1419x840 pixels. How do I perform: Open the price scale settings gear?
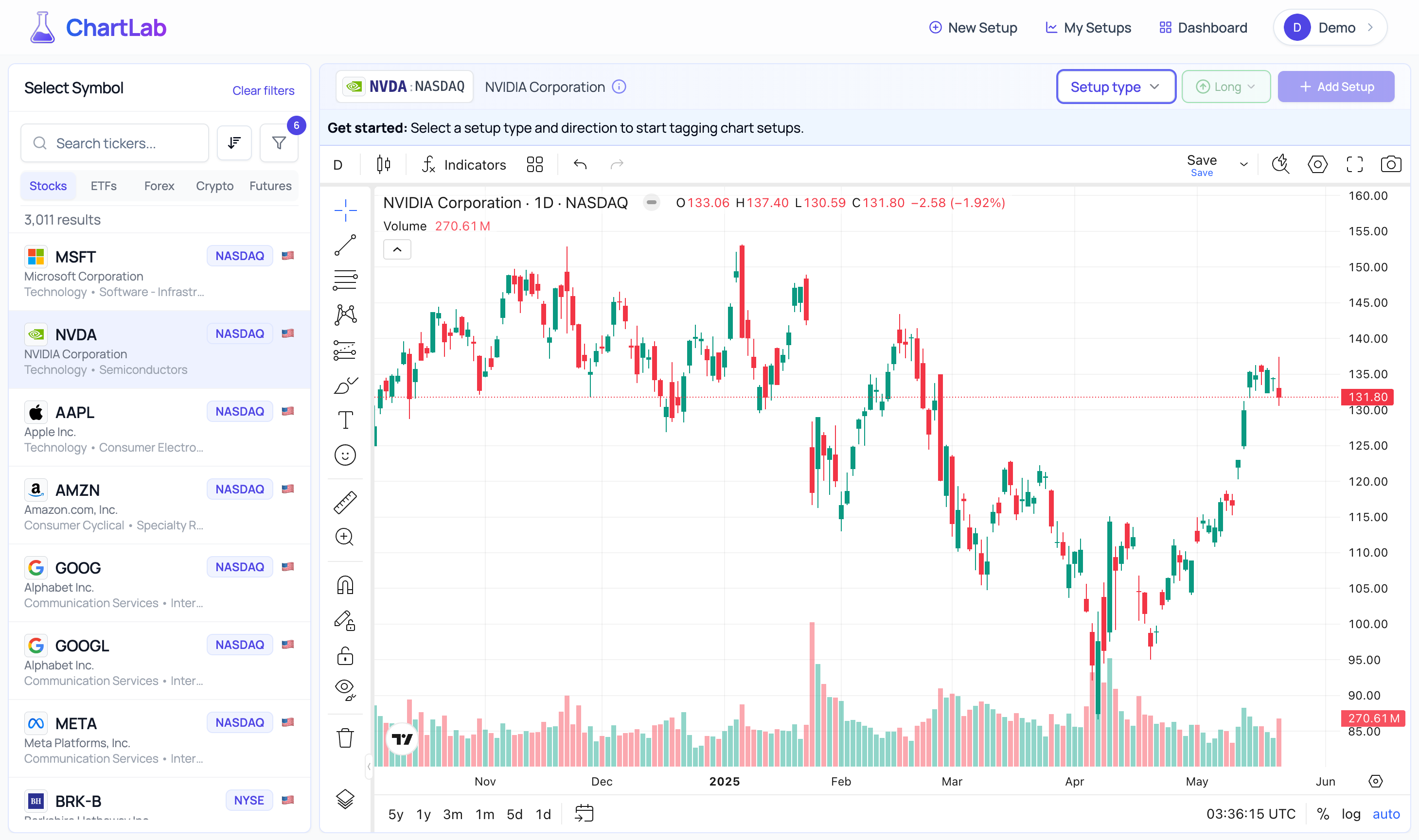pyautogui.click(x=1375, y=781)
